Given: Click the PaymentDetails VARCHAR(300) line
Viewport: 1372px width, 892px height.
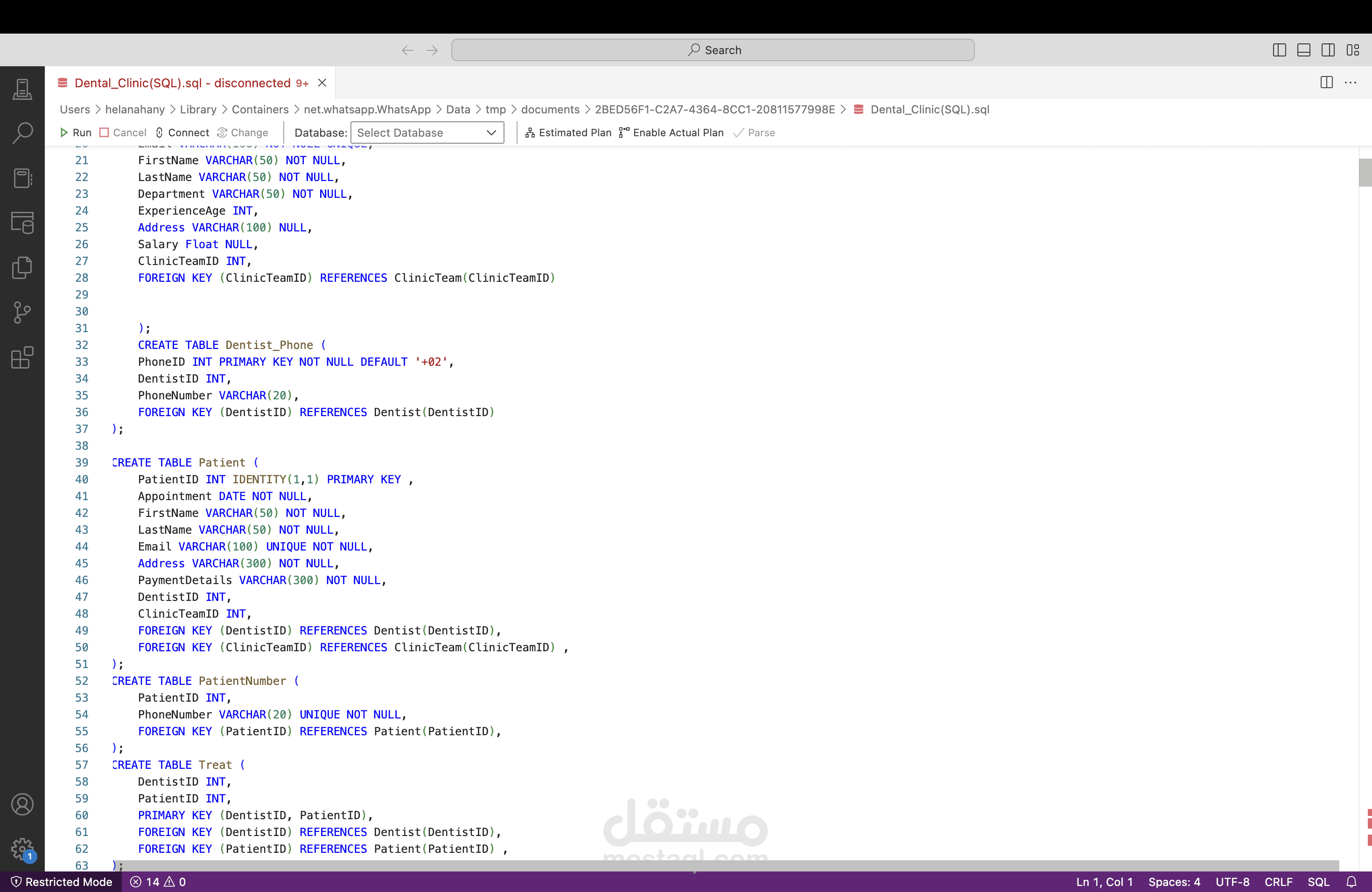Looking at the screenshot, I should [262, 580].
